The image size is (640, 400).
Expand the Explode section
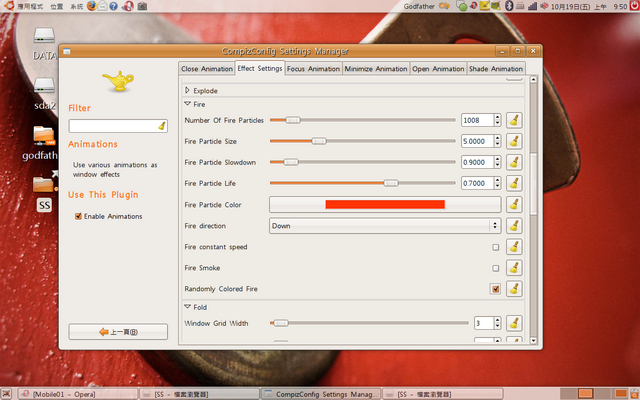coord(187,90)
